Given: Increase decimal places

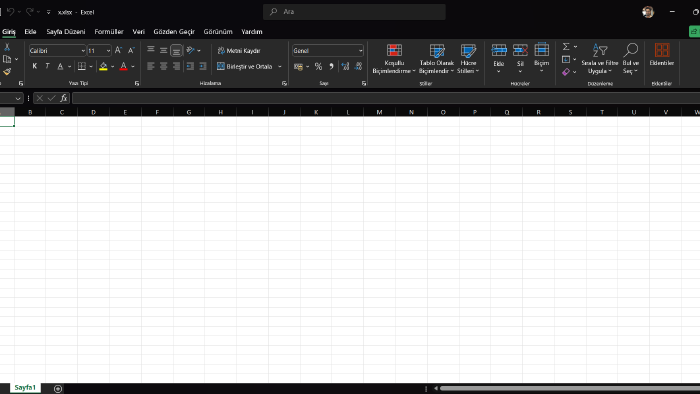Looking at the screenshot, I should pyautogui.click(x=345, y=66).
